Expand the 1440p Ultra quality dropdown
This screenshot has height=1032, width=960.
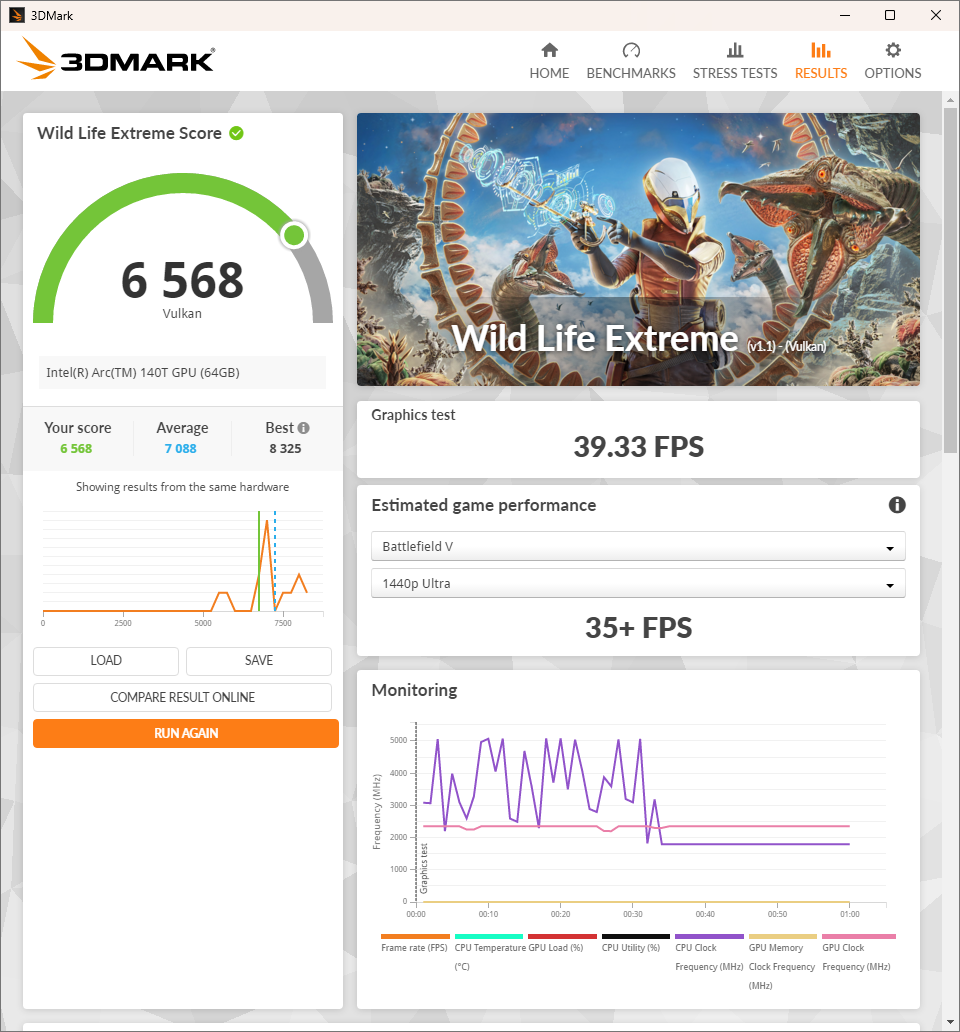[637, 584]
